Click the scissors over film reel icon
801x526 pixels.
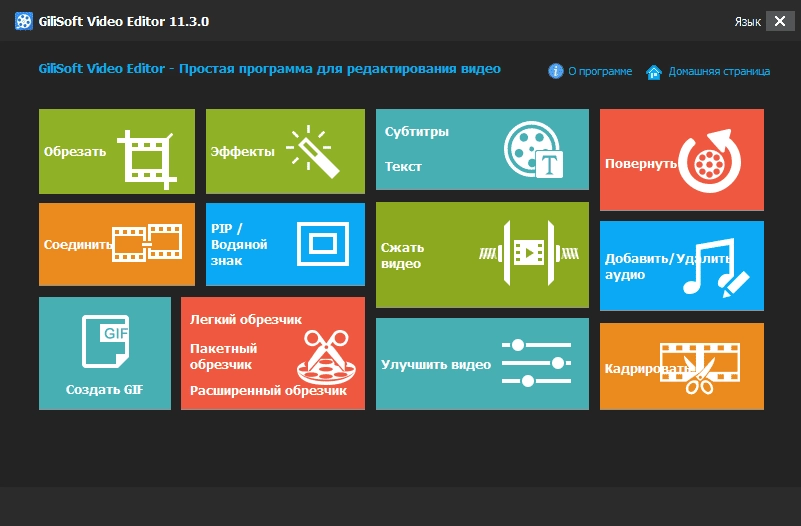point(326,356)
